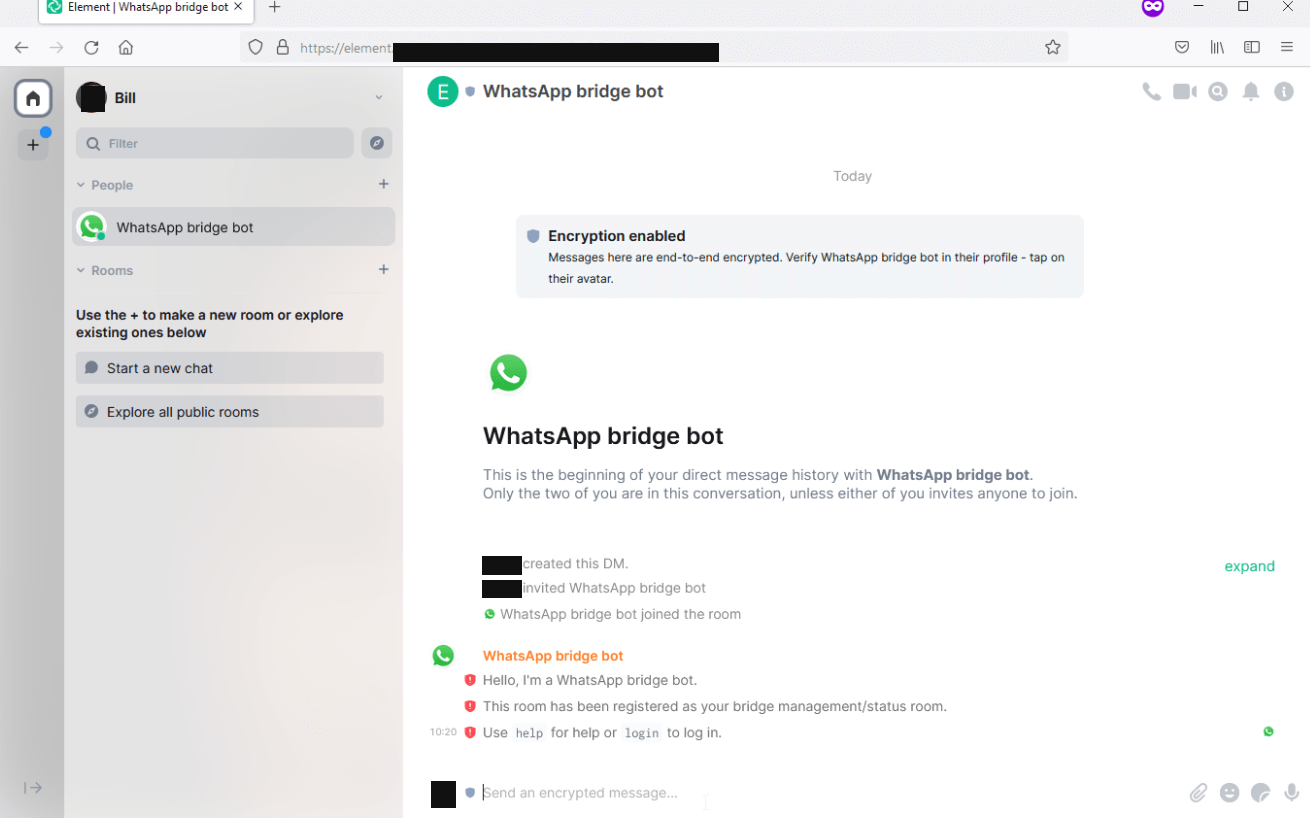Click the encrypted message input field
The height and width of the screenshot is (822, 1310).
[800, 793]
